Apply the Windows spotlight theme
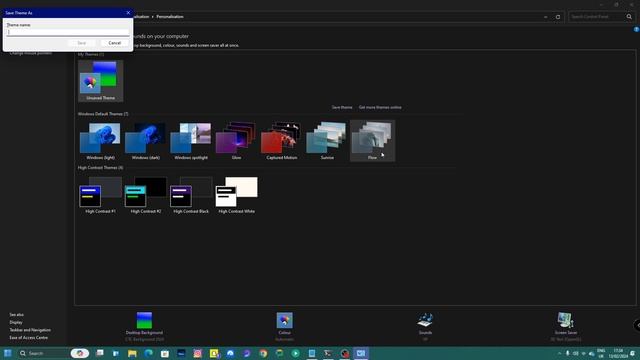The height and width of the screenshot is (360, 640). coord(191,141)
